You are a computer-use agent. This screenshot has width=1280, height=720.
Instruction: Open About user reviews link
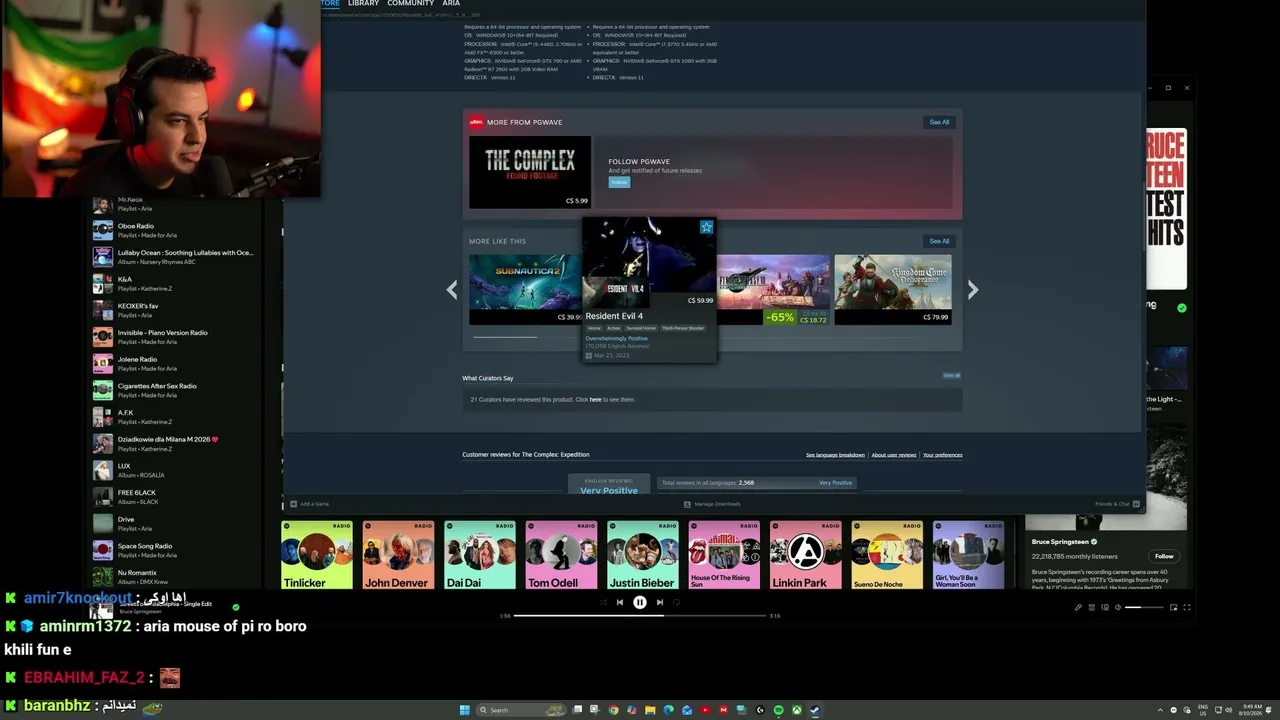(x=894, y=455)
